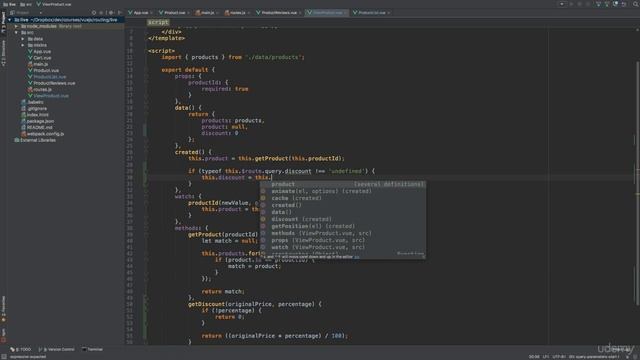The image size is (640, 360).
Task: Select 'methods' autocomplete suggestion
Action: [x=342, y=233]
